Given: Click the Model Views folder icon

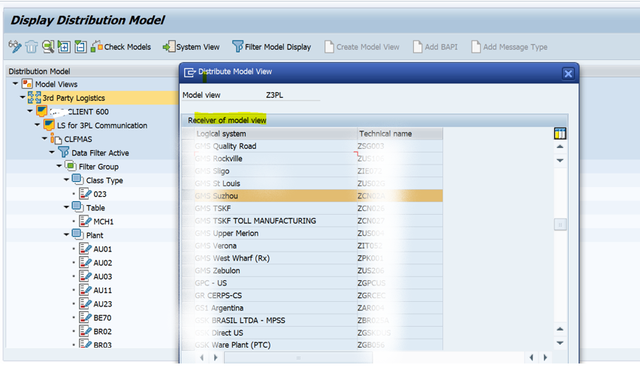Looking at the screenshot, I should (x=27, y=84).
